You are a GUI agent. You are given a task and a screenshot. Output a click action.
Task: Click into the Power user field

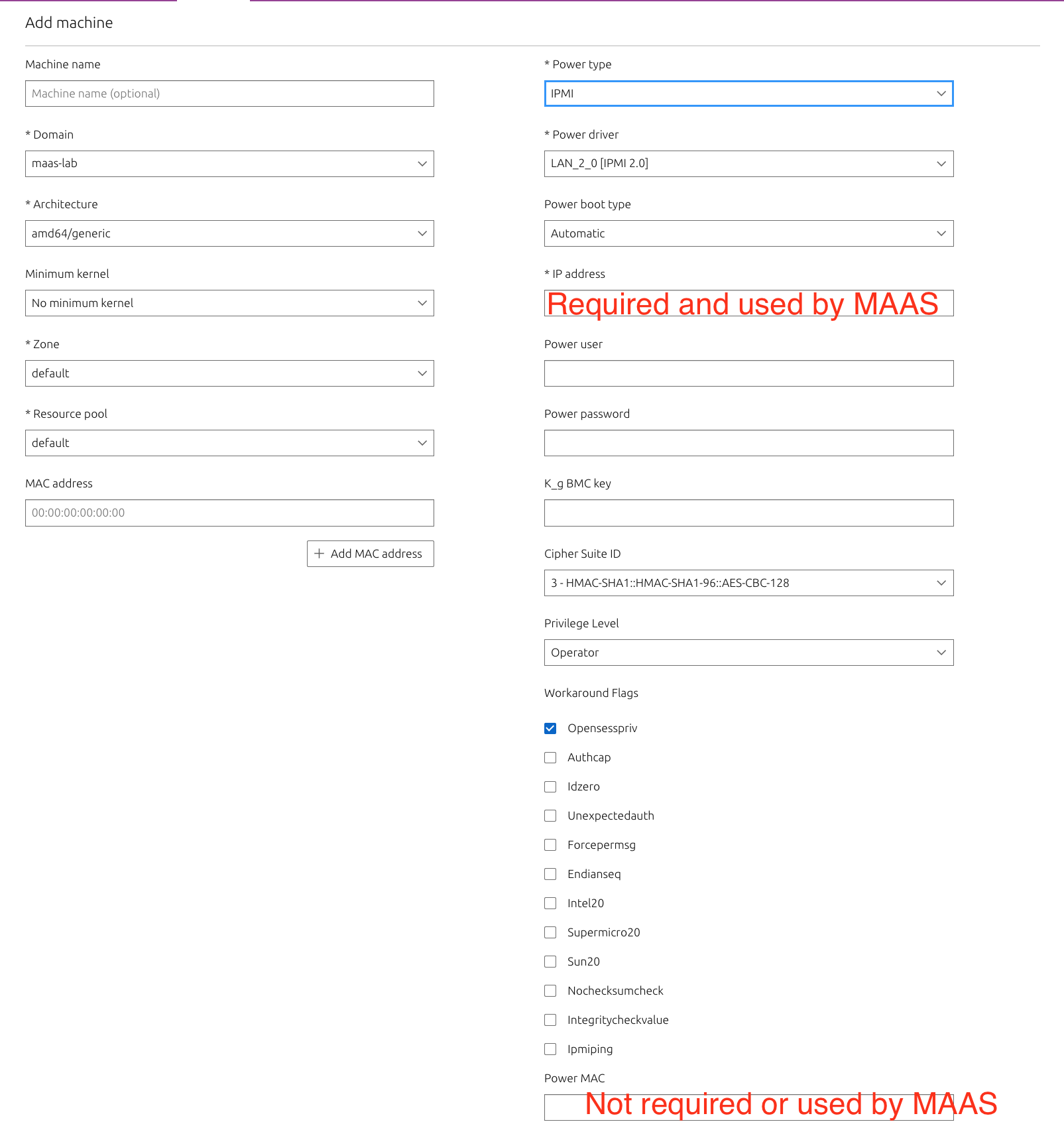tap(748, 373)
